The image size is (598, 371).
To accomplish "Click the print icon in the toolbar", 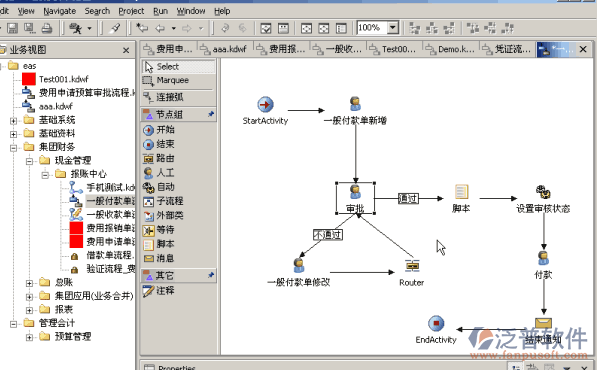I will click(x=47, y=28).
